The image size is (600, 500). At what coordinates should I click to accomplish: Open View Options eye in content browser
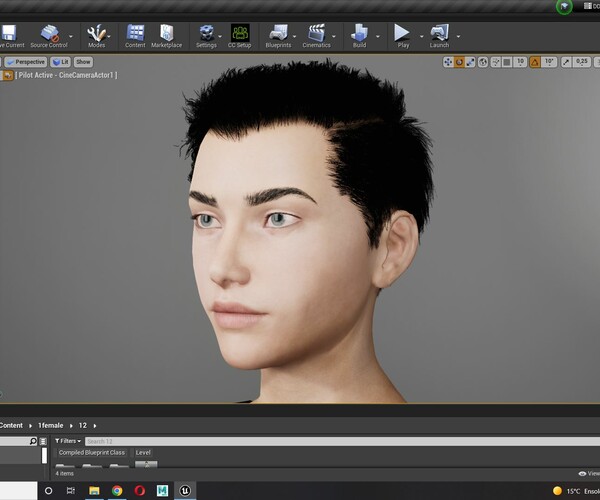click(589, 474)
